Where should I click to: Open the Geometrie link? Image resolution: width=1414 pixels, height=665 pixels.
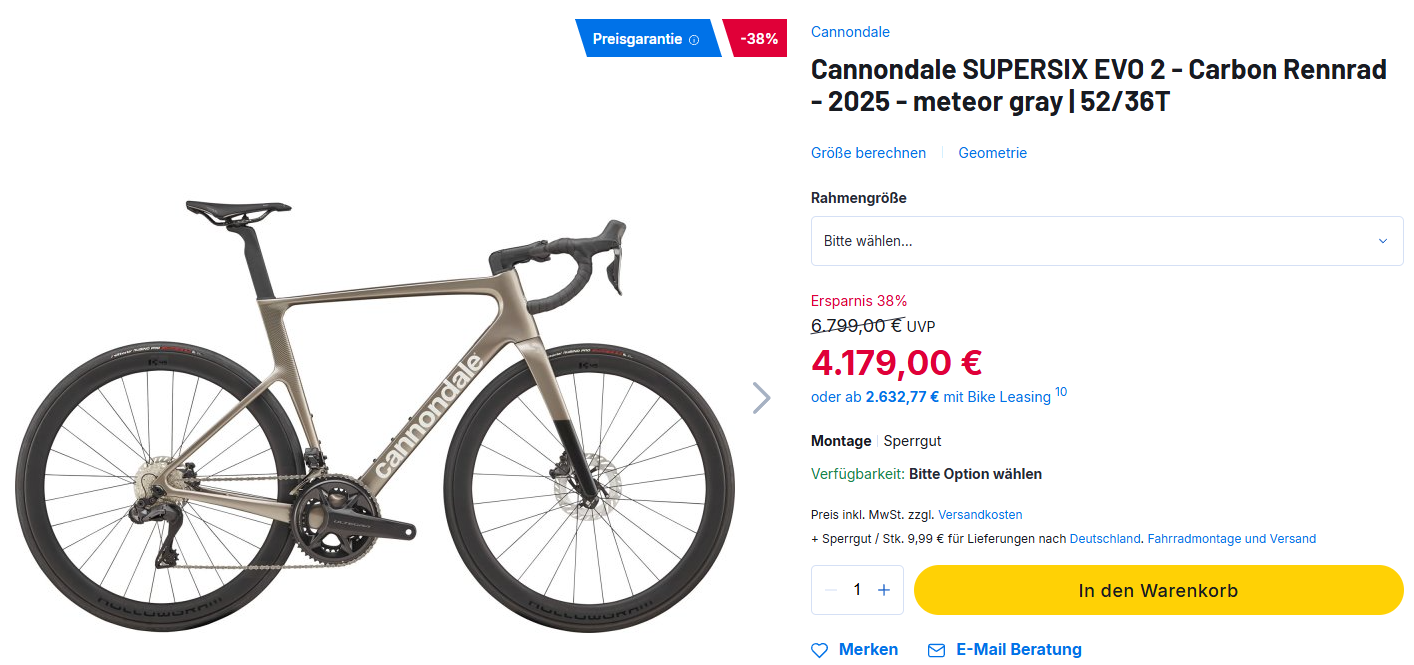[x=992, y=153]
